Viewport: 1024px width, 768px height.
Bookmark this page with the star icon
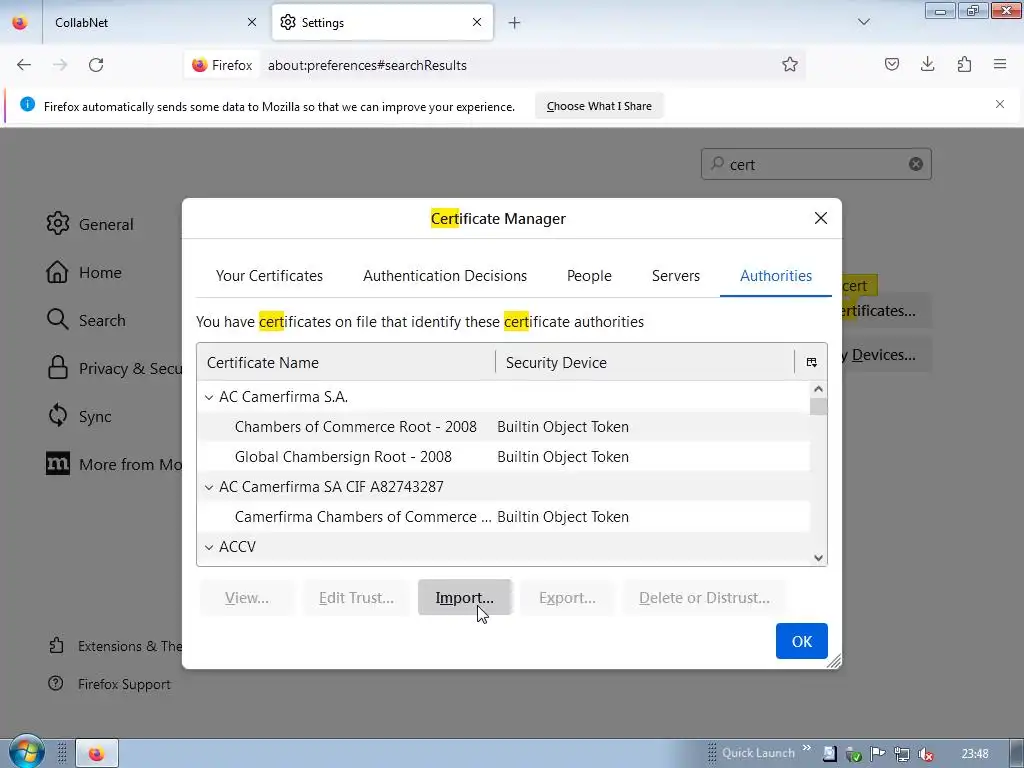(x=790, y=65)
